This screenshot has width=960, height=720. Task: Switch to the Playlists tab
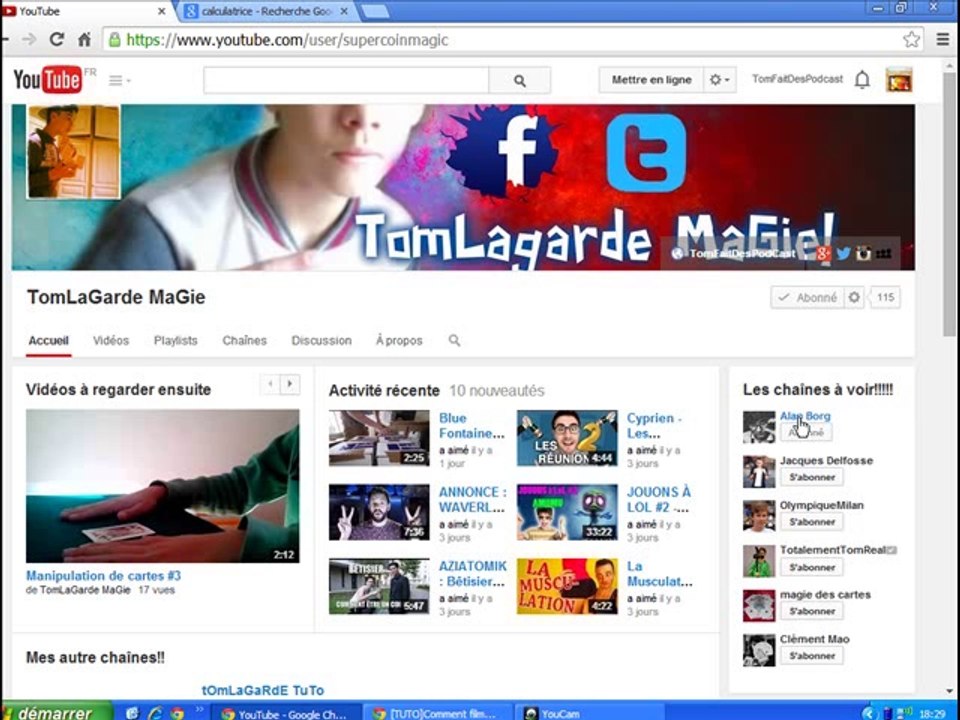[176, 341]
